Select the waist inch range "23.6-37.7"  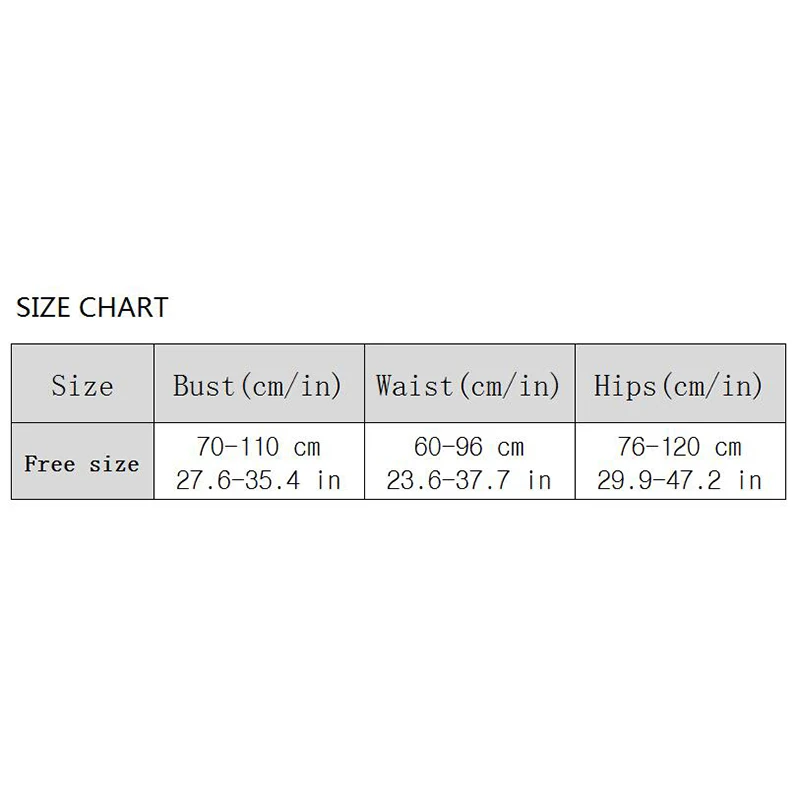pyautogui.click(x=450, y=480)
